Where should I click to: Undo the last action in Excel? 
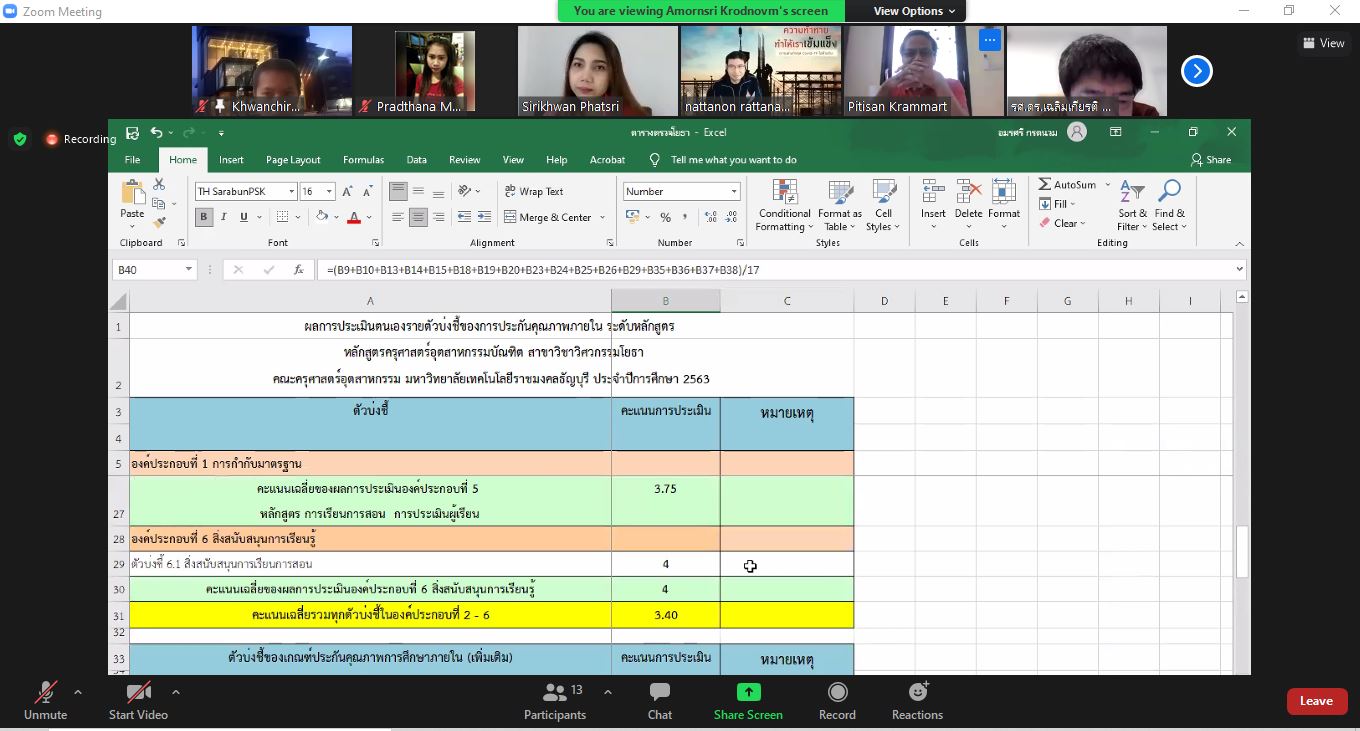(x=156, y=132)
